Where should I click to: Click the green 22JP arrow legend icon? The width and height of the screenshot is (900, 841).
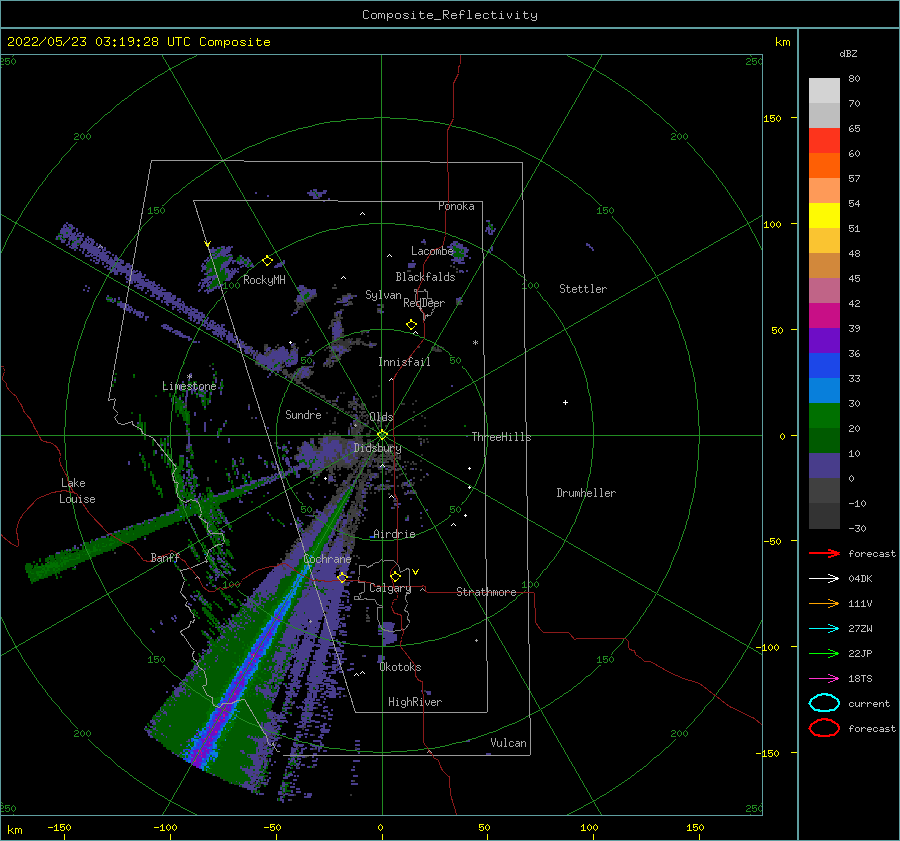[x=824, y=653]
